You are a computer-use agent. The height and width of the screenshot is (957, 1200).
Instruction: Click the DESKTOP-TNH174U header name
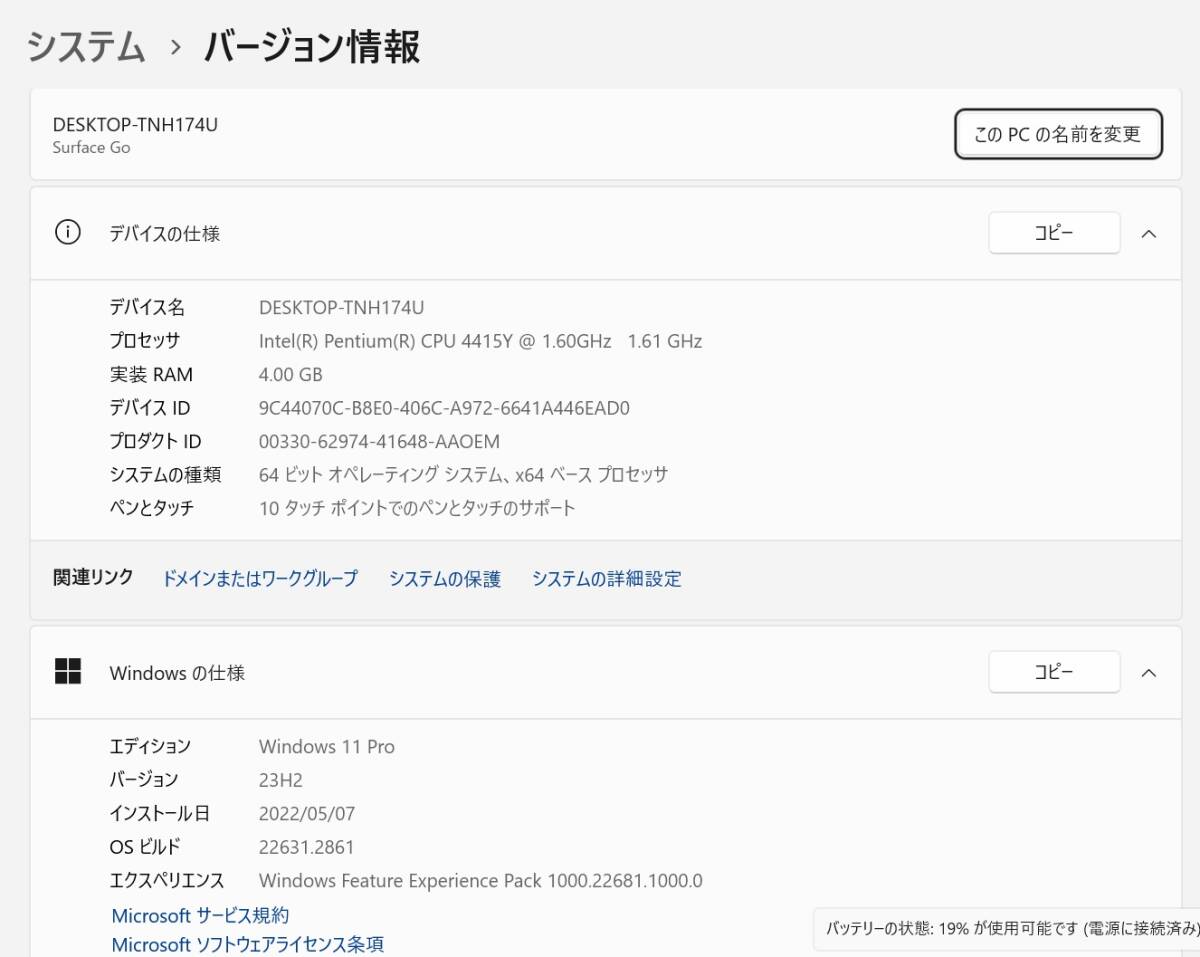pos(135,124)
